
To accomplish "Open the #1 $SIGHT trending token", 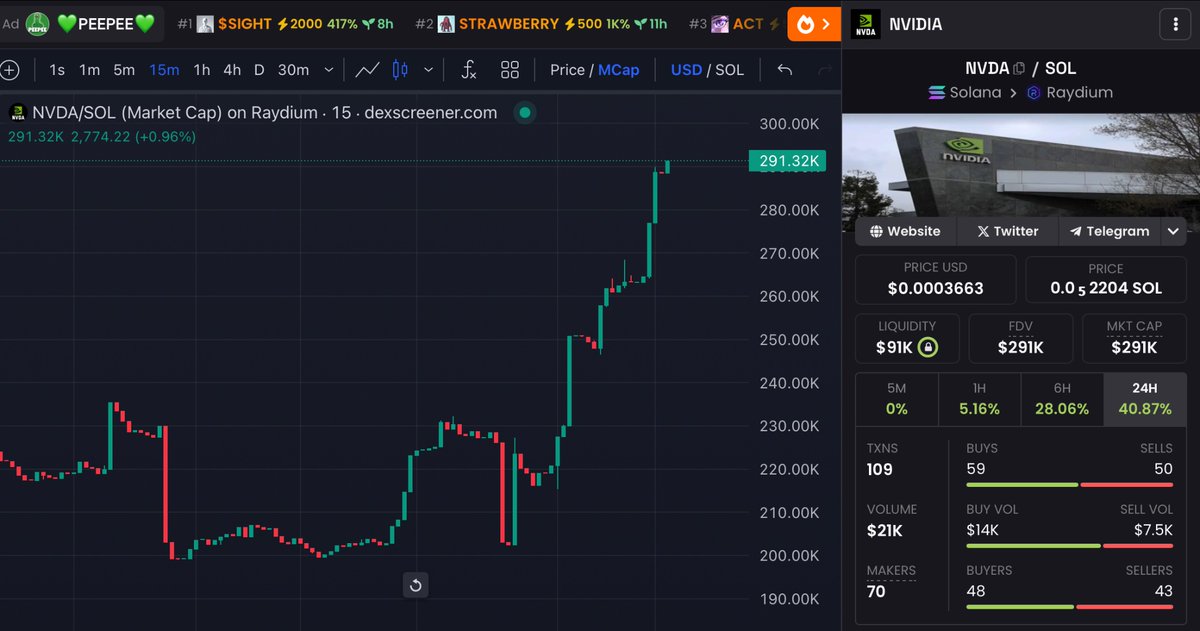I will click(x=285, y=23).
